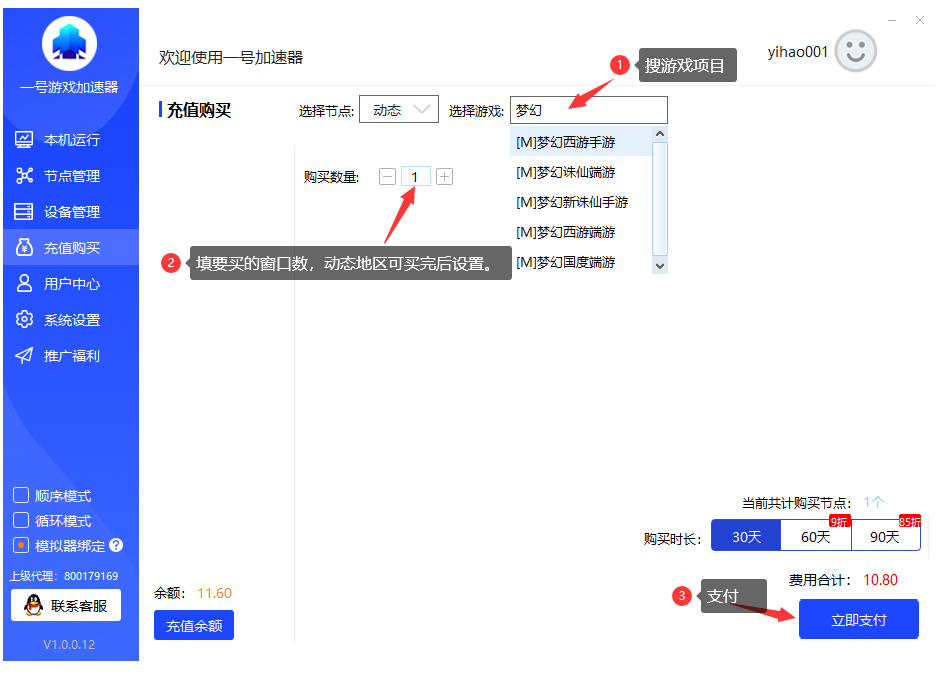The height and width of the screenshot is (680, 938).
Task: Click the 充值购买 money bag icon
Action: 24,247
